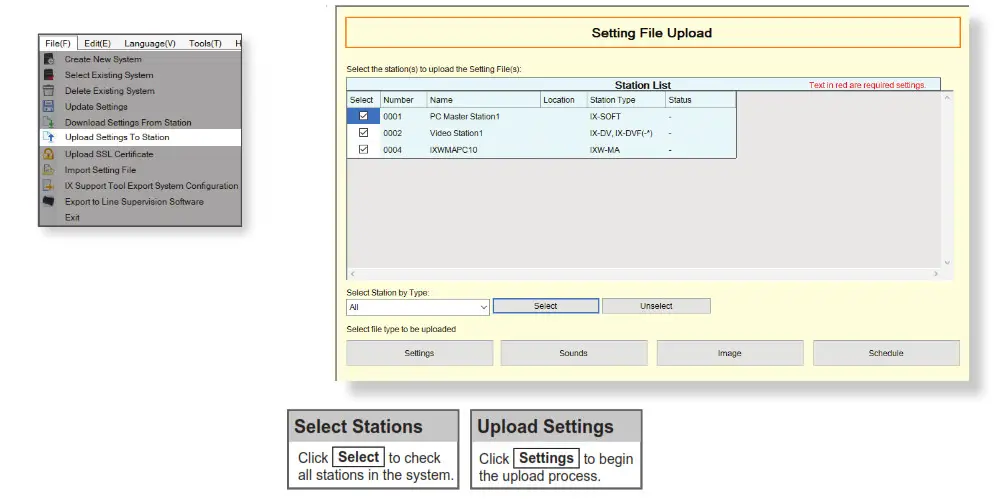Click the Update Settings save icon

[x=49, y=107]
